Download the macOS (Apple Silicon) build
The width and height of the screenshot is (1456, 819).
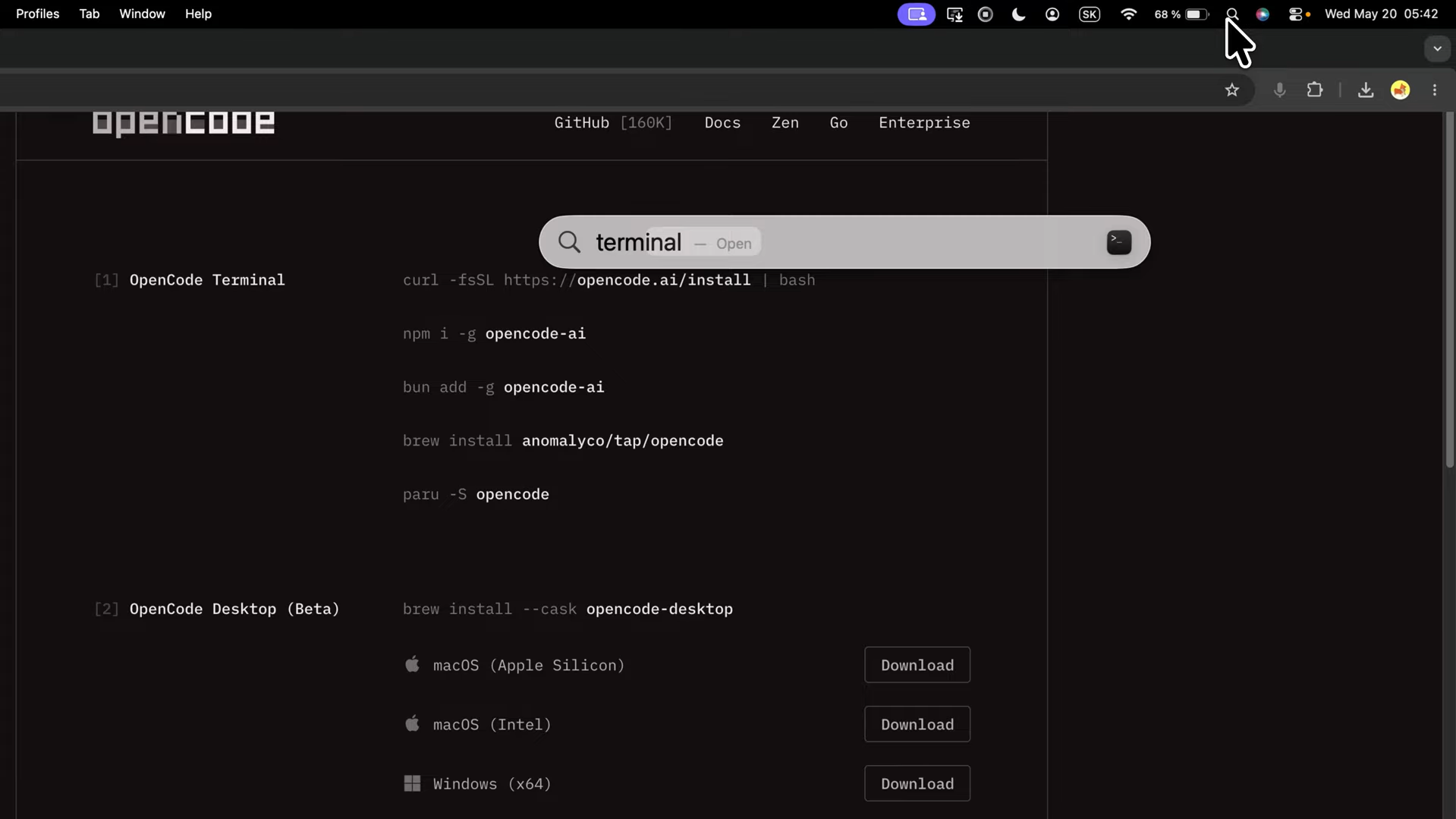(917, 666)
